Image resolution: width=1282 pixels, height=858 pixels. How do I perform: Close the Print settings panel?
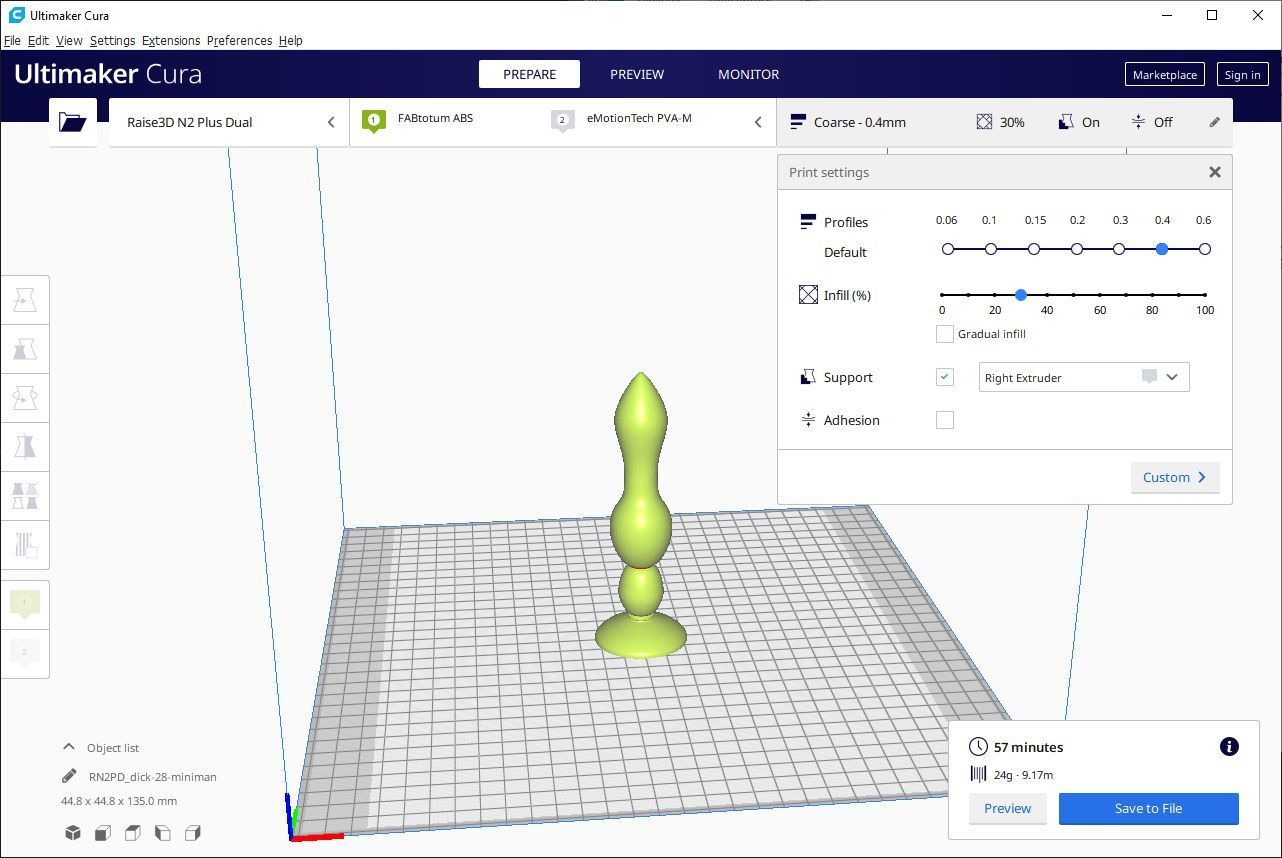pyautogui.click(x=1214, y=172)
